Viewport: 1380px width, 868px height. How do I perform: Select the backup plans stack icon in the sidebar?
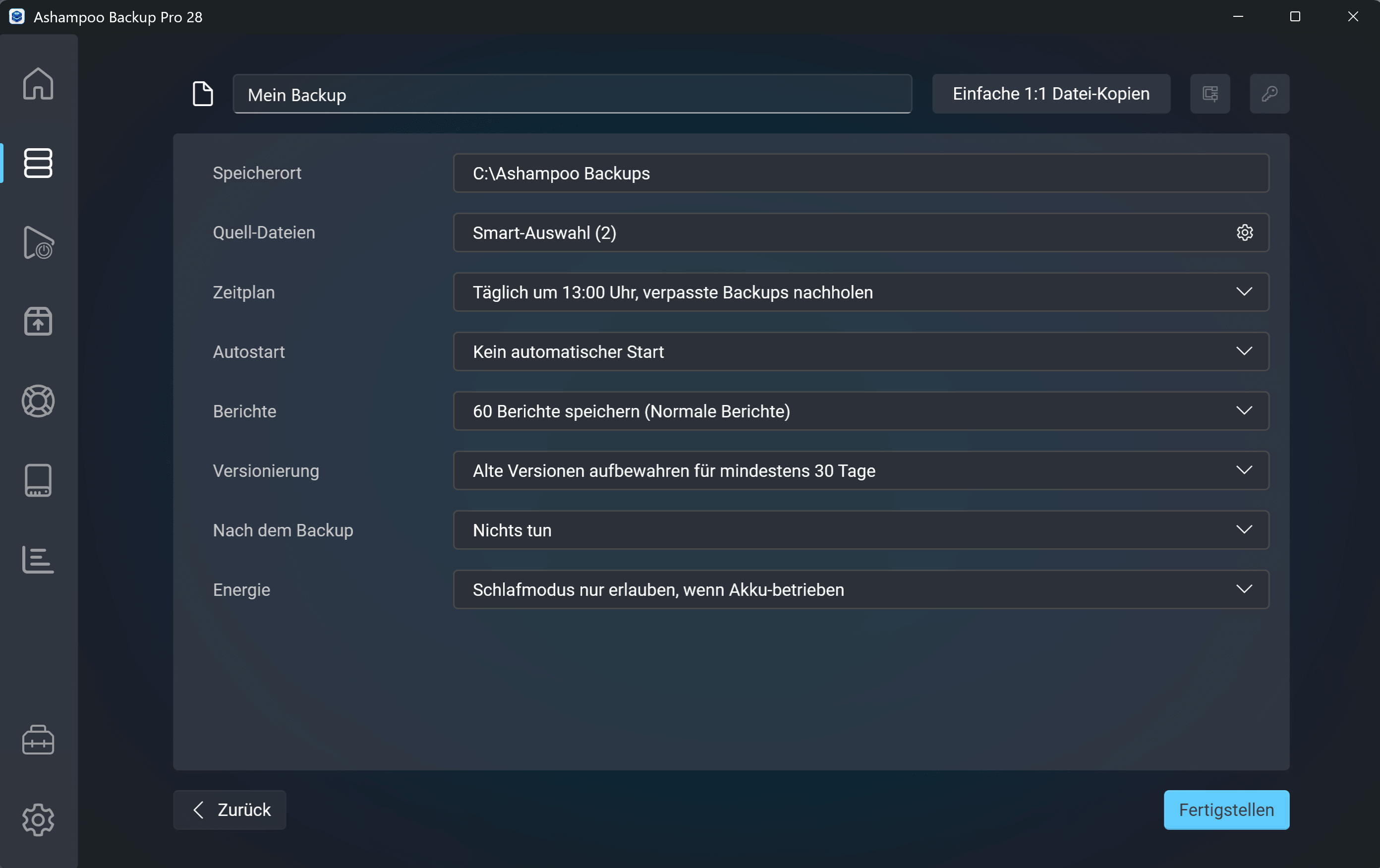pos(38,163)
